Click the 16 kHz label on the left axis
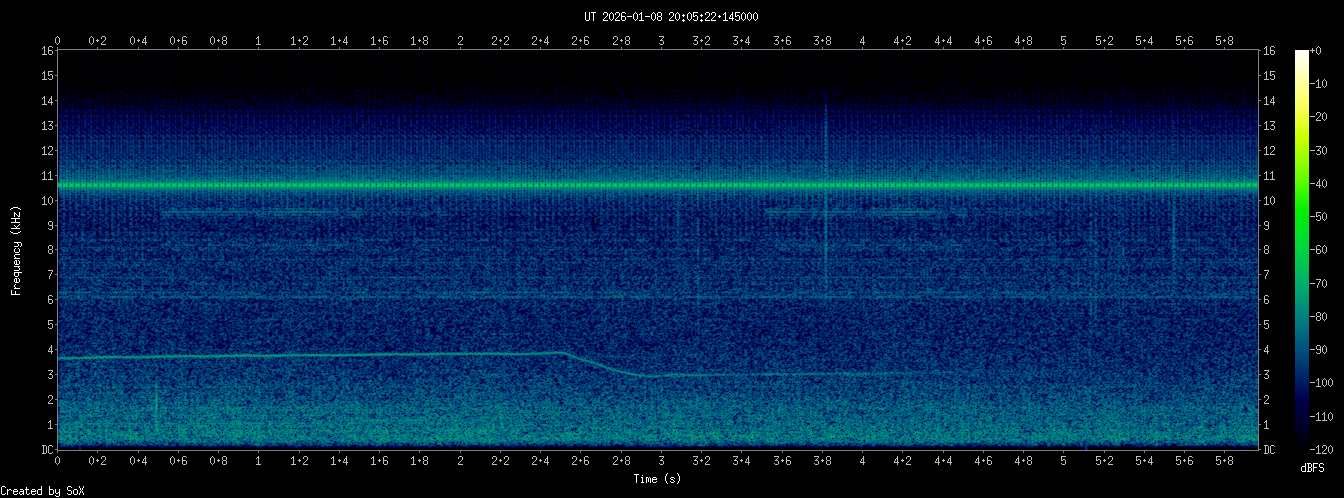This screenshot has width=1344, height=498. pyautogui.click(x=47, y=50)
